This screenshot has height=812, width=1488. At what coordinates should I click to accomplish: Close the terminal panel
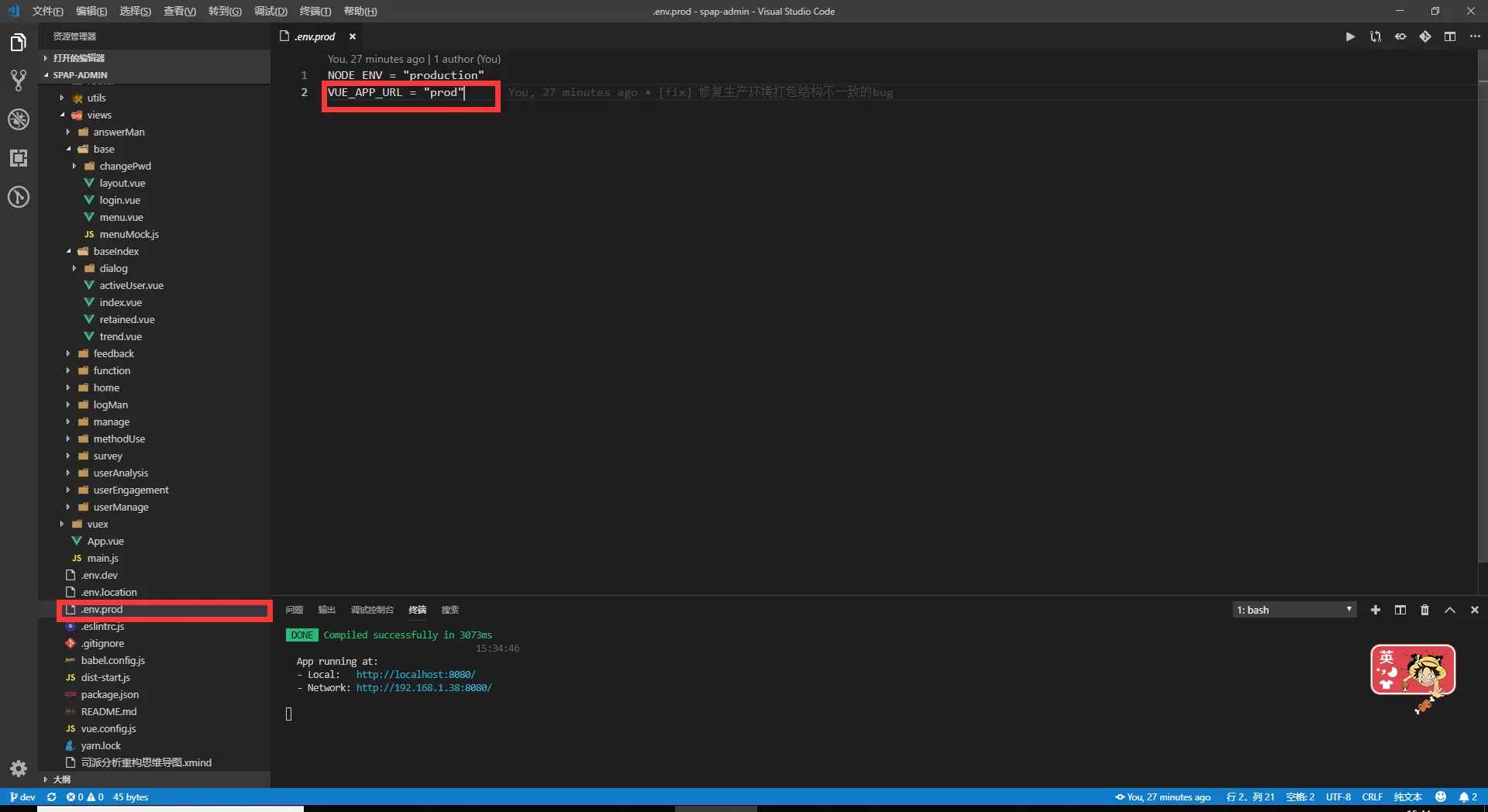(x=1475, y=610)
